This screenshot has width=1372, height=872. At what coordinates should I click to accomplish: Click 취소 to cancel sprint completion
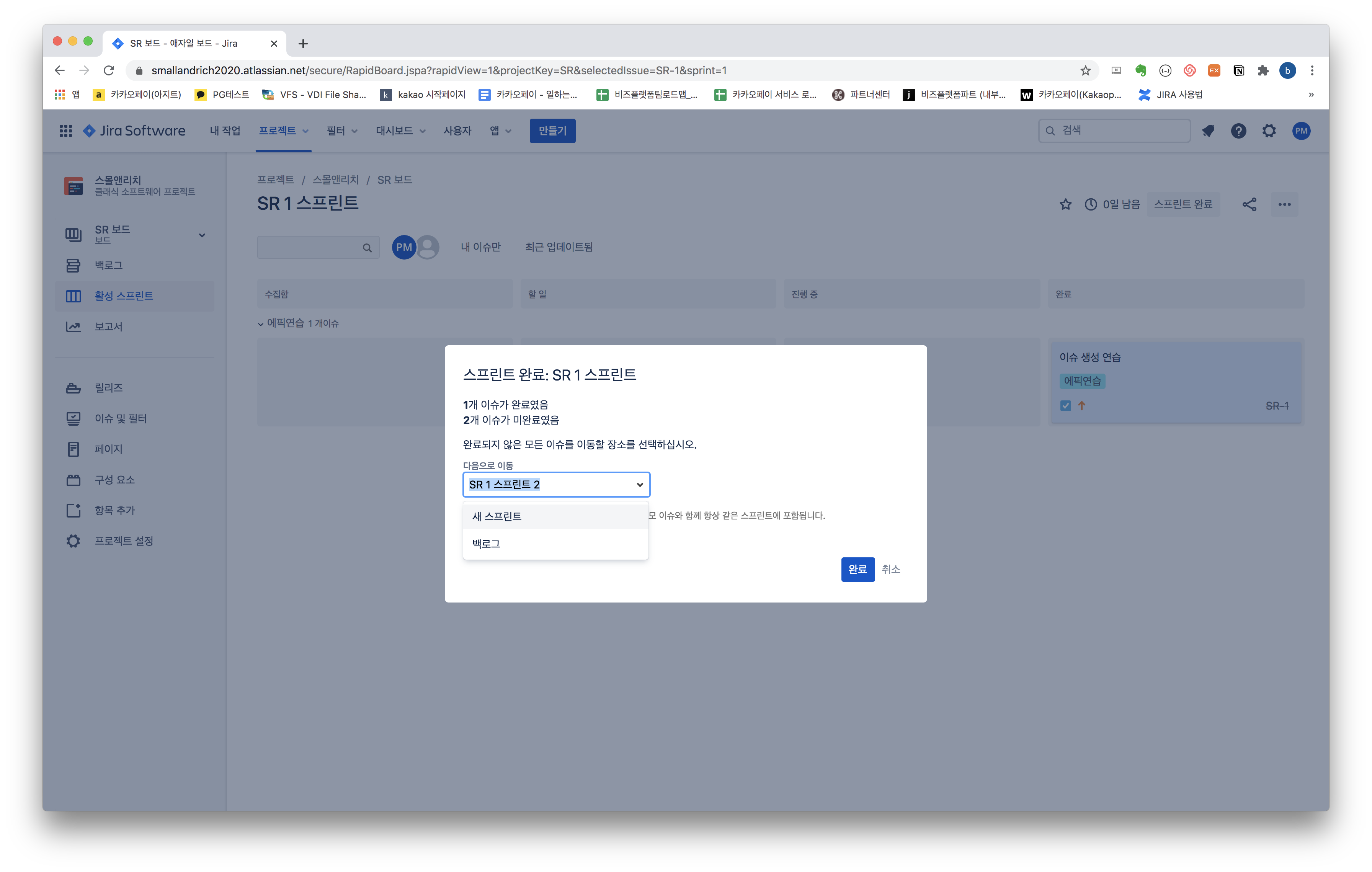(890, 569)
